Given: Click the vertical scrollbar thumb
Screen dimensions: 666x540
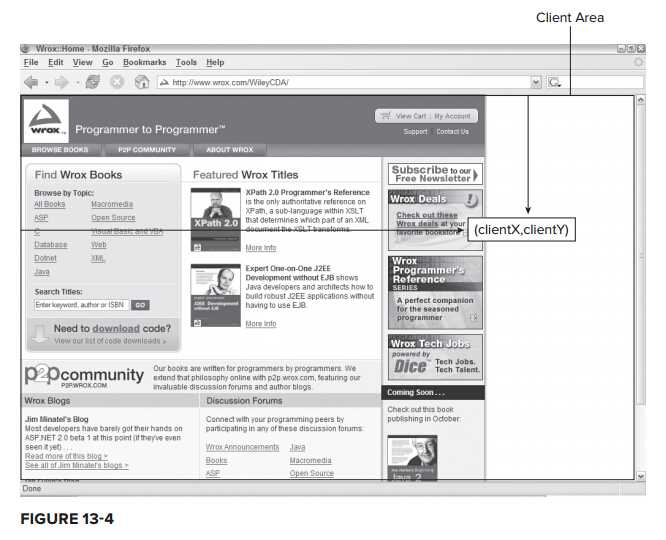Looking at the screenshot, I should click(x=640, y=255).
